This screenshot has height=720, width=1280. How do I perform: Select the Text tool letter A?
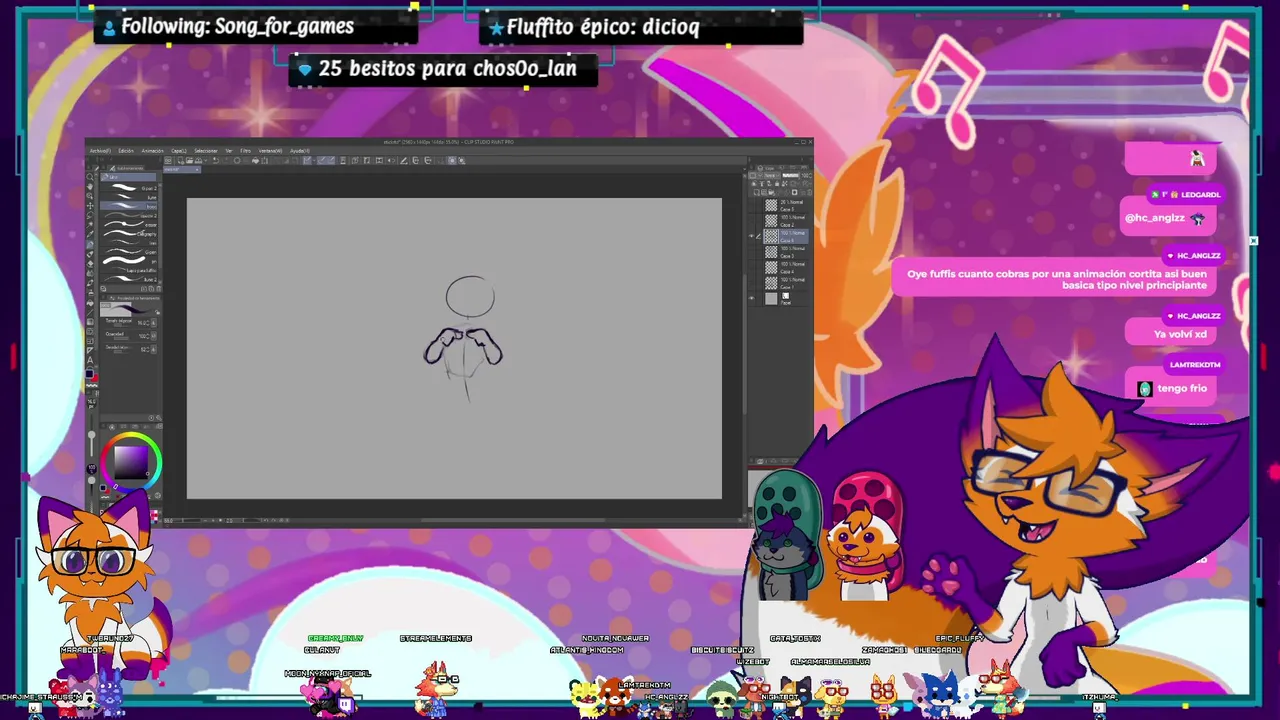click(x=90, y=360)
